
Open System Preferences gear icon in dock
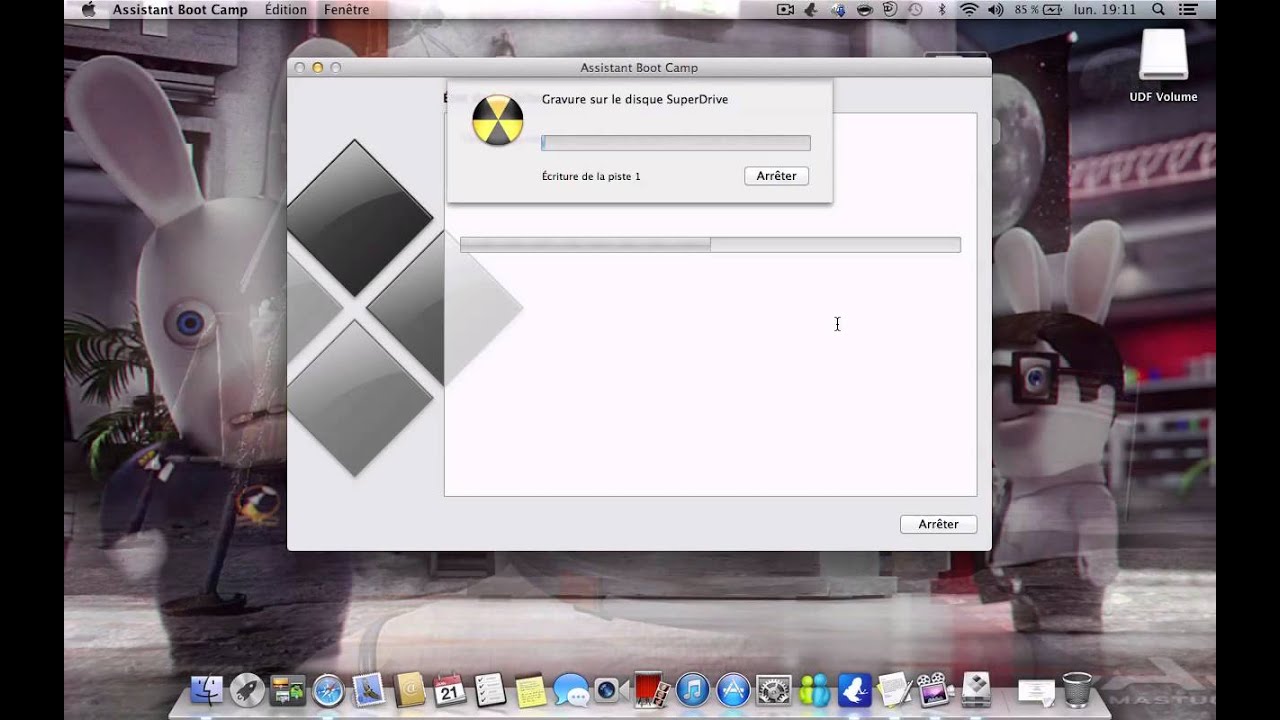pos(774,690)
